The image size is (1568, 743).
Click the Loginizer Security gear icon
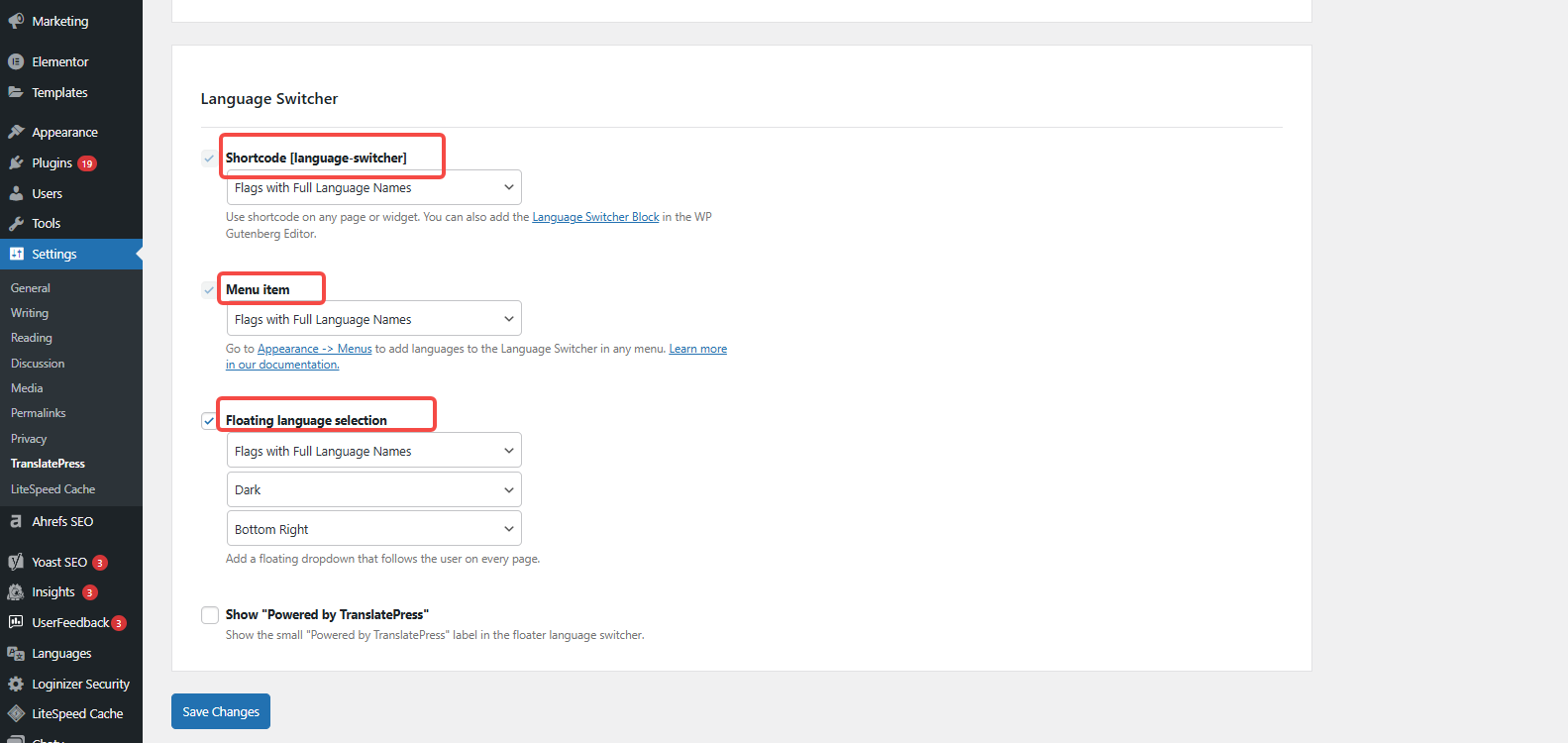click(16, 684)
